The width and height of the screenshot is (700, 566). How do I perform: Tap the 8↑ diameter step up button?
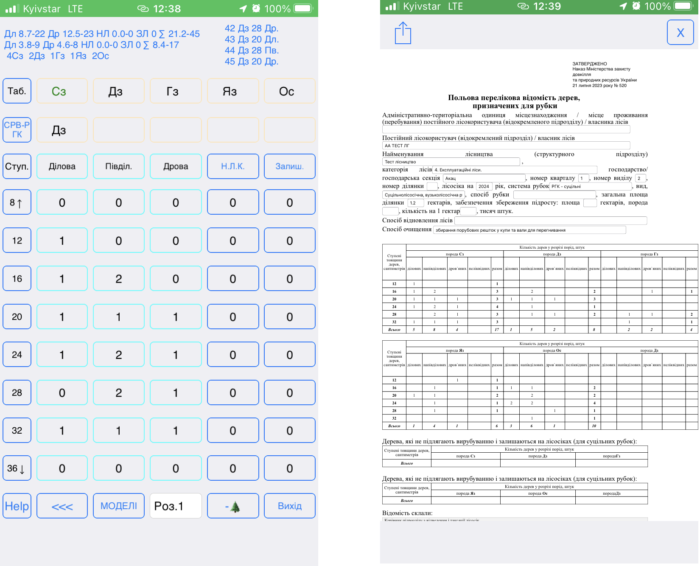point(16,203)
